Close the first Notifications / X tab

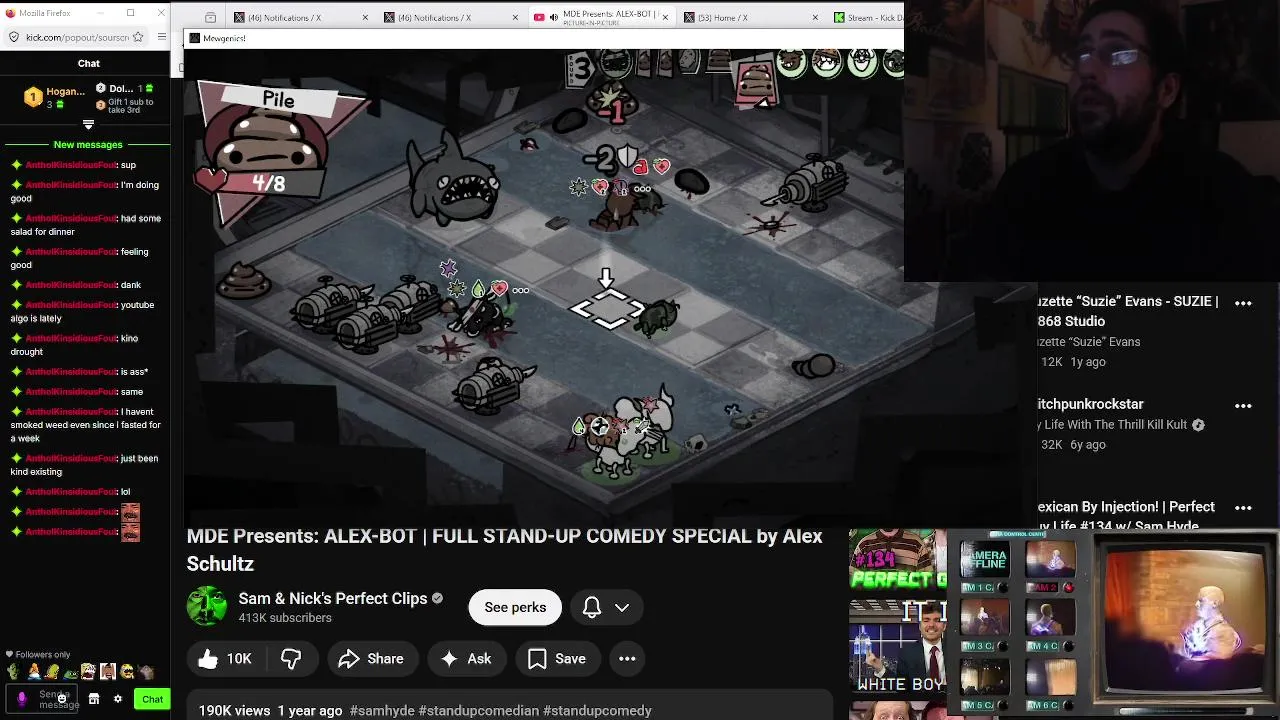pos(365,18)
